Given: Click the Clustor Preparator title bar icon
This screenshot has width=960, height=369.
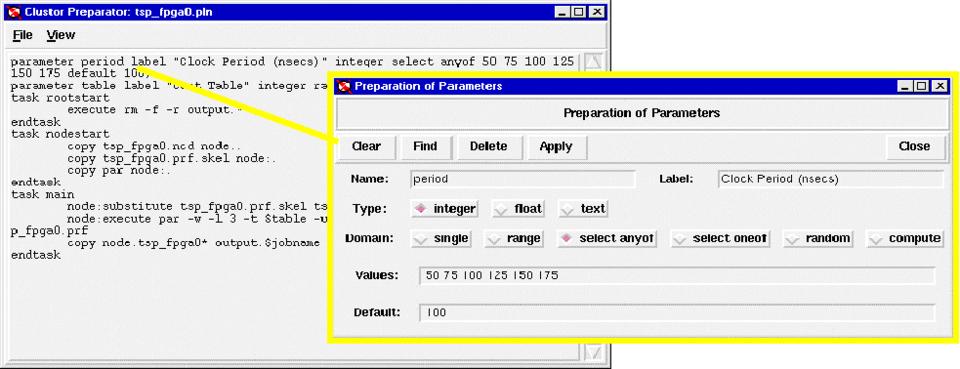Looking at the screenshot, I should 15,12.
